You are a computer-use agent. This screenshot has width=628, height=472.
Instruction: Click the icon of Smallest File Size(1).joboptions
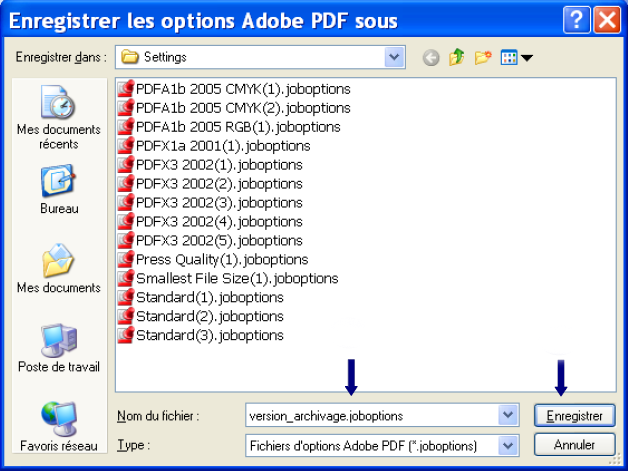coord(126,278)
